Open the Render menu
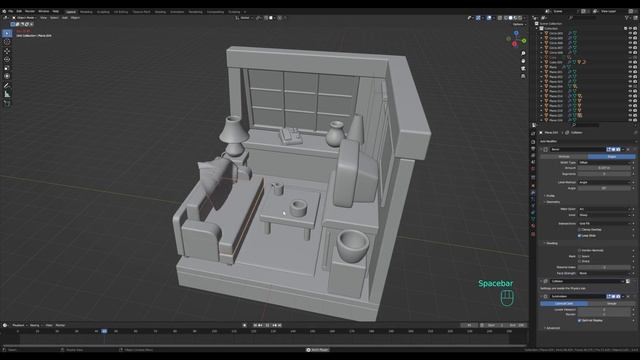Viewport: 640px width, 360px height. coord(30,11)
